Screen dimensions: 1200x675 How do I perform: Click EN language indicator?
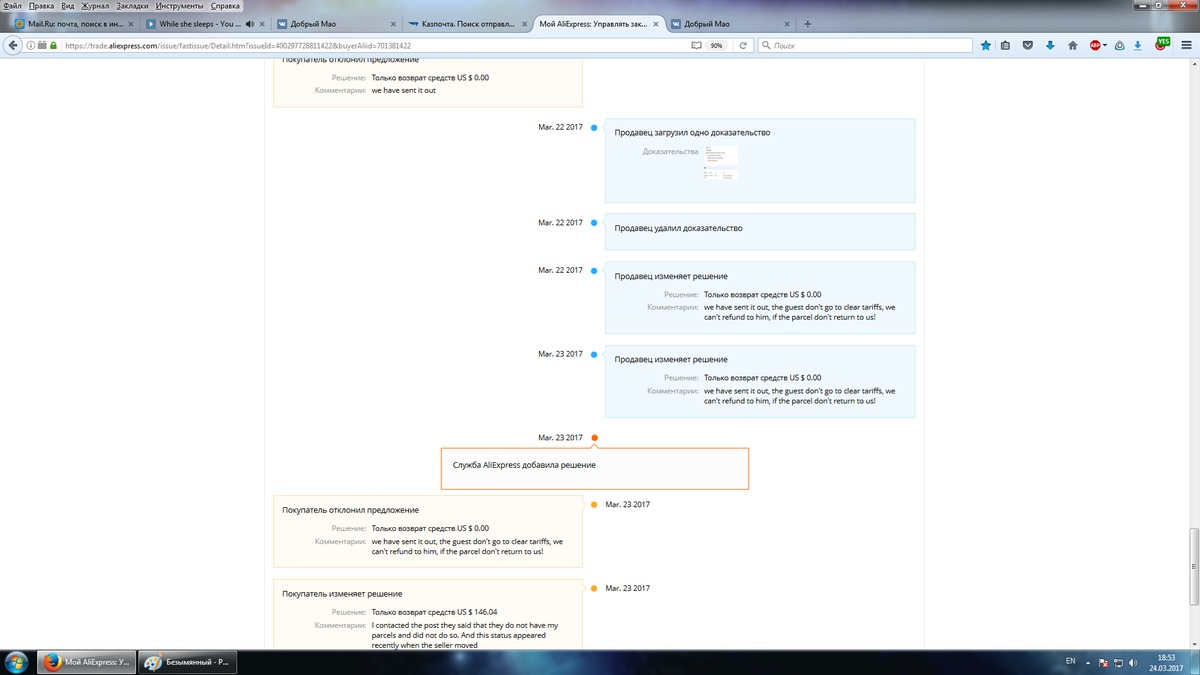(1070, 662)
